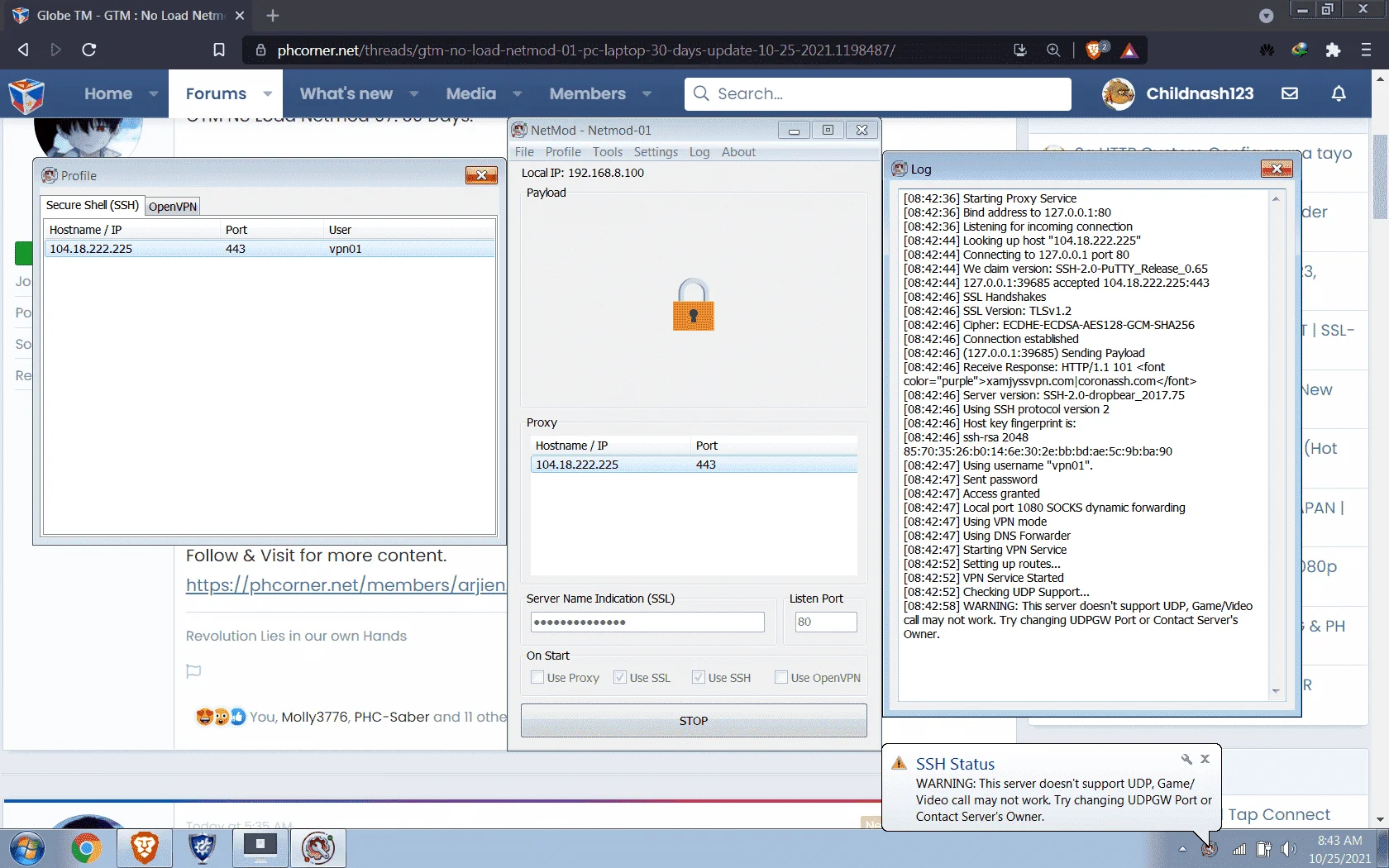The width and height of the screenshot is (1389, 868).
Task: Open the browser zoom magnifier icon
Action: (1053, 50)
